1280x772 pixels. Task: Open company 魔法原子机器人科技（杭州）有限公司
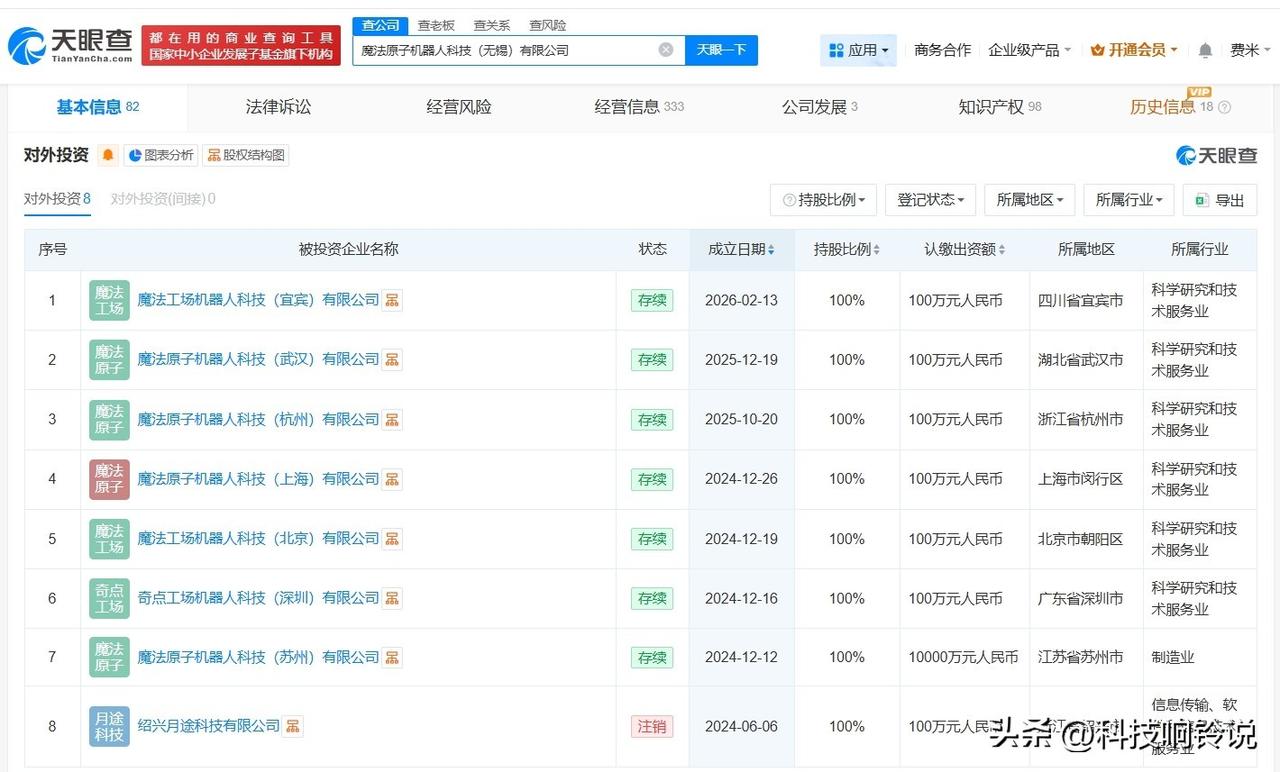point(258,419)
